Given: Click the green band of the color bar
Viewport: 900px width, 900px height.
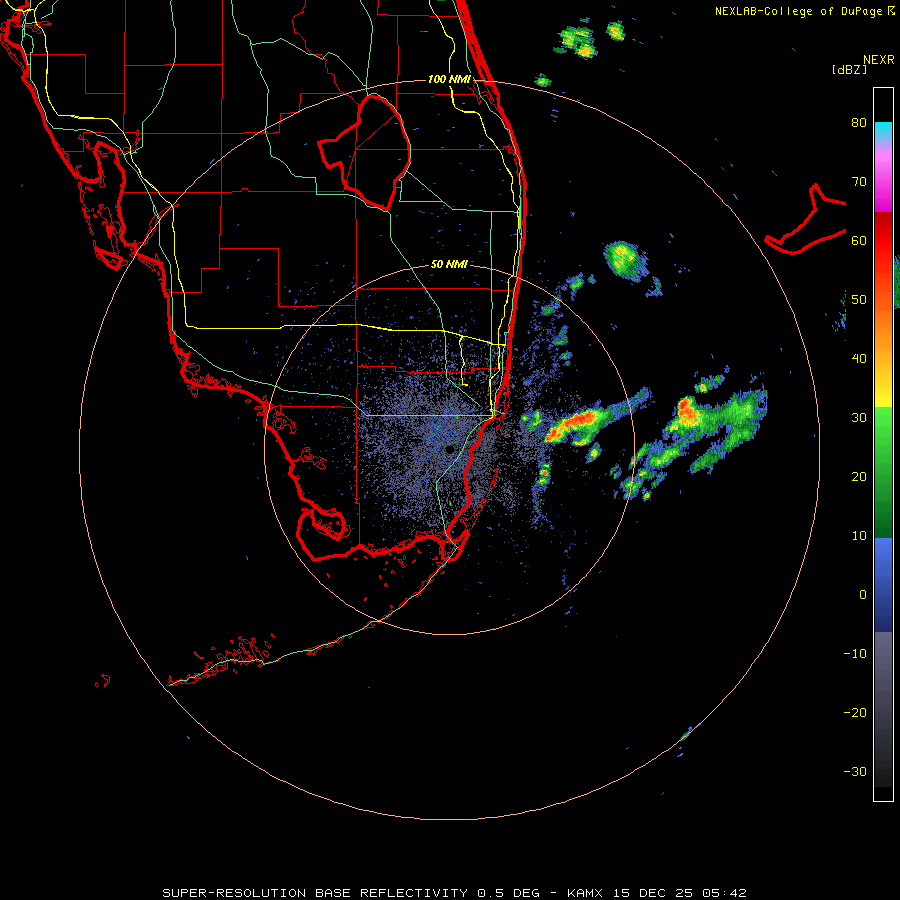Looking at the screenshot, I should [883, 472].
